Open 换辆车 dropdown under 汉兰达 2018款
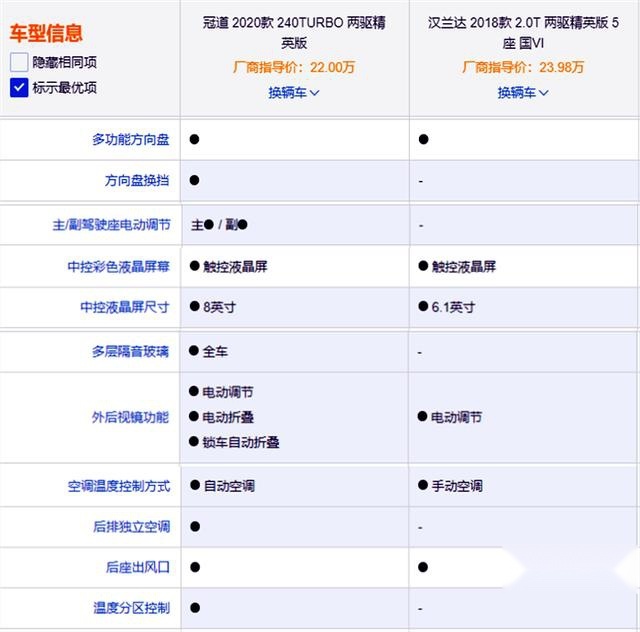640x632 pixels. tap(523, 93)
